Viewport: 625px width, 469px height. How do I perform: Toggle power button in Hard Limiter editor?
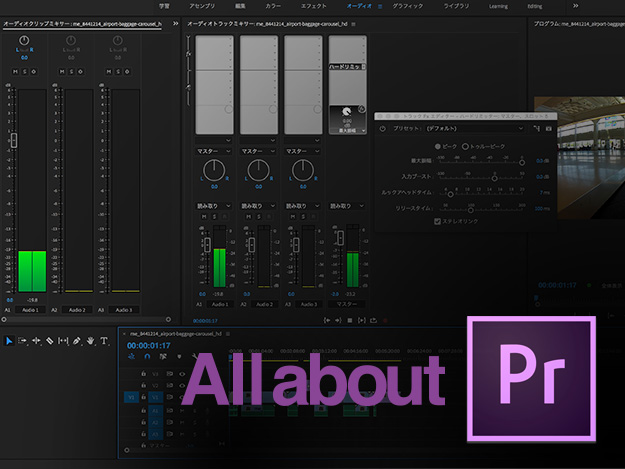[381, 128]
